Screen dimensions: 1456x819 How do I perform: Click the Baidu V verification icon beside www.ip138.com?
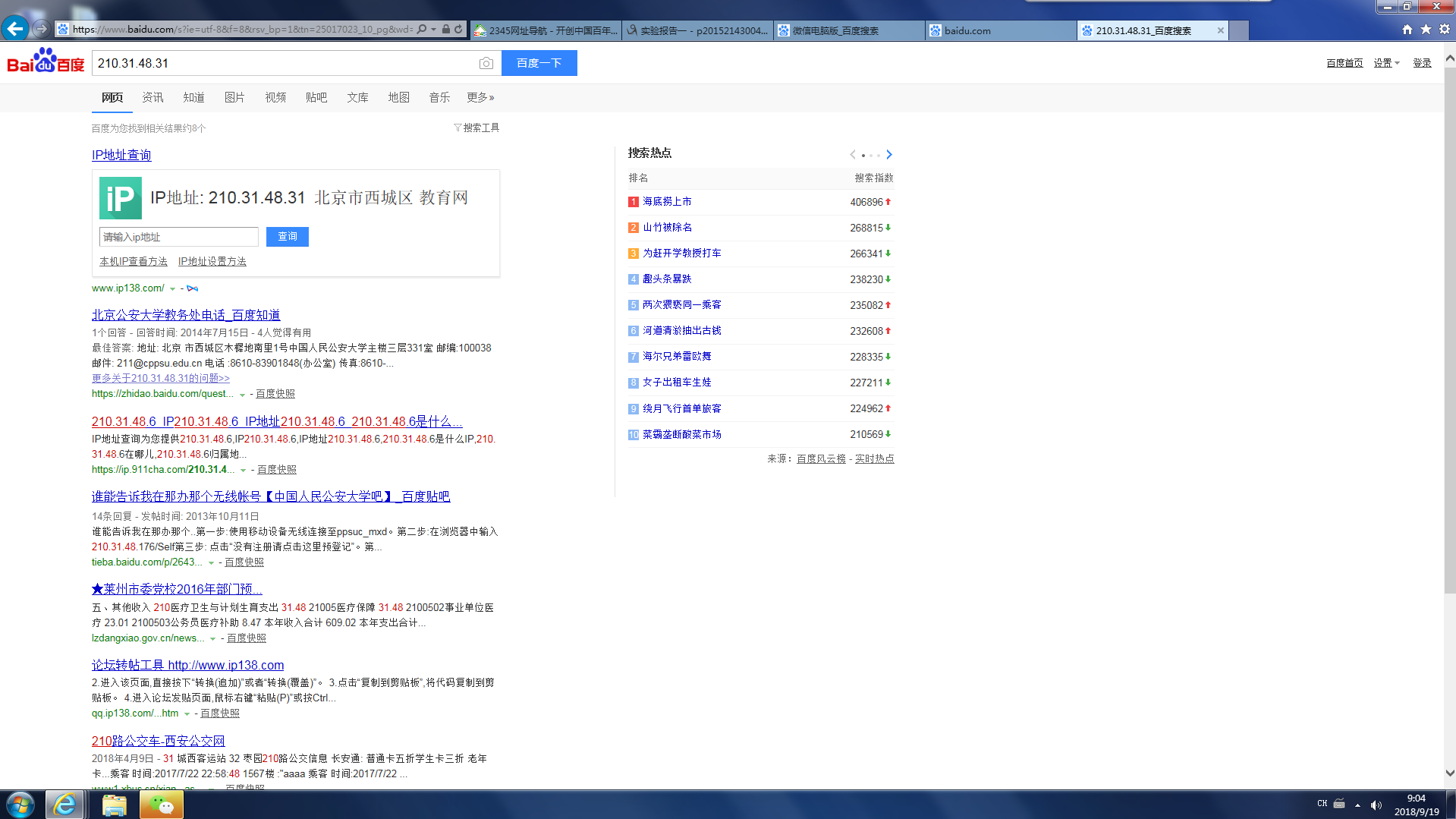pos(193,288)
